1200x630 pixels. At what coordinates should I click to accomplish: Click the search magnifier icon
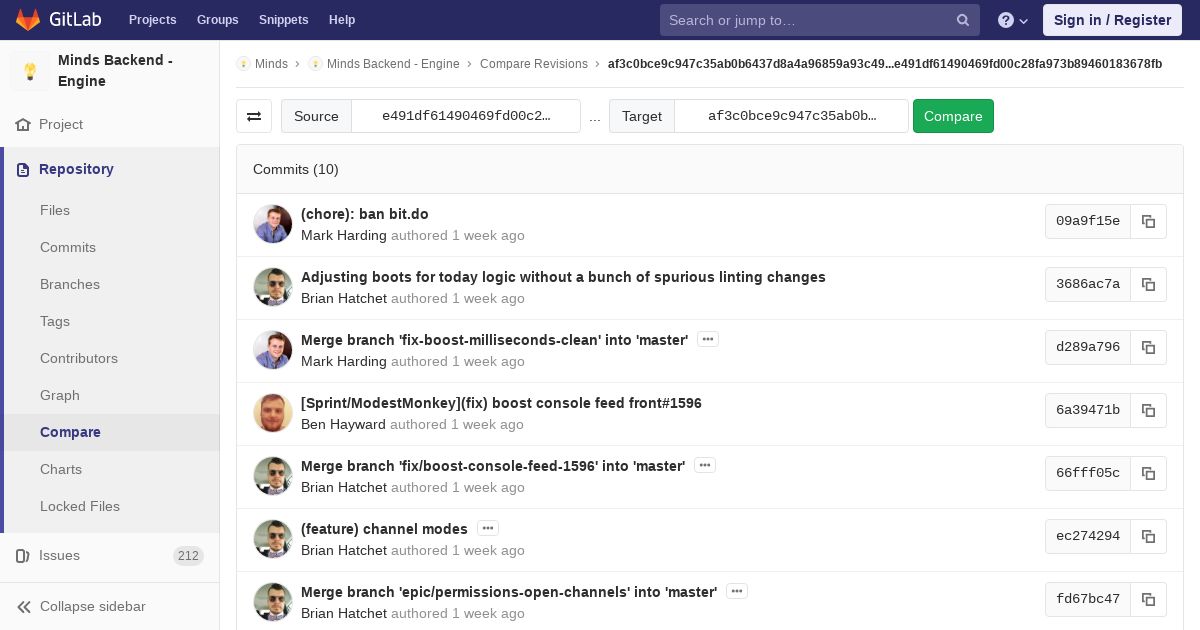(x=963, y=20)
